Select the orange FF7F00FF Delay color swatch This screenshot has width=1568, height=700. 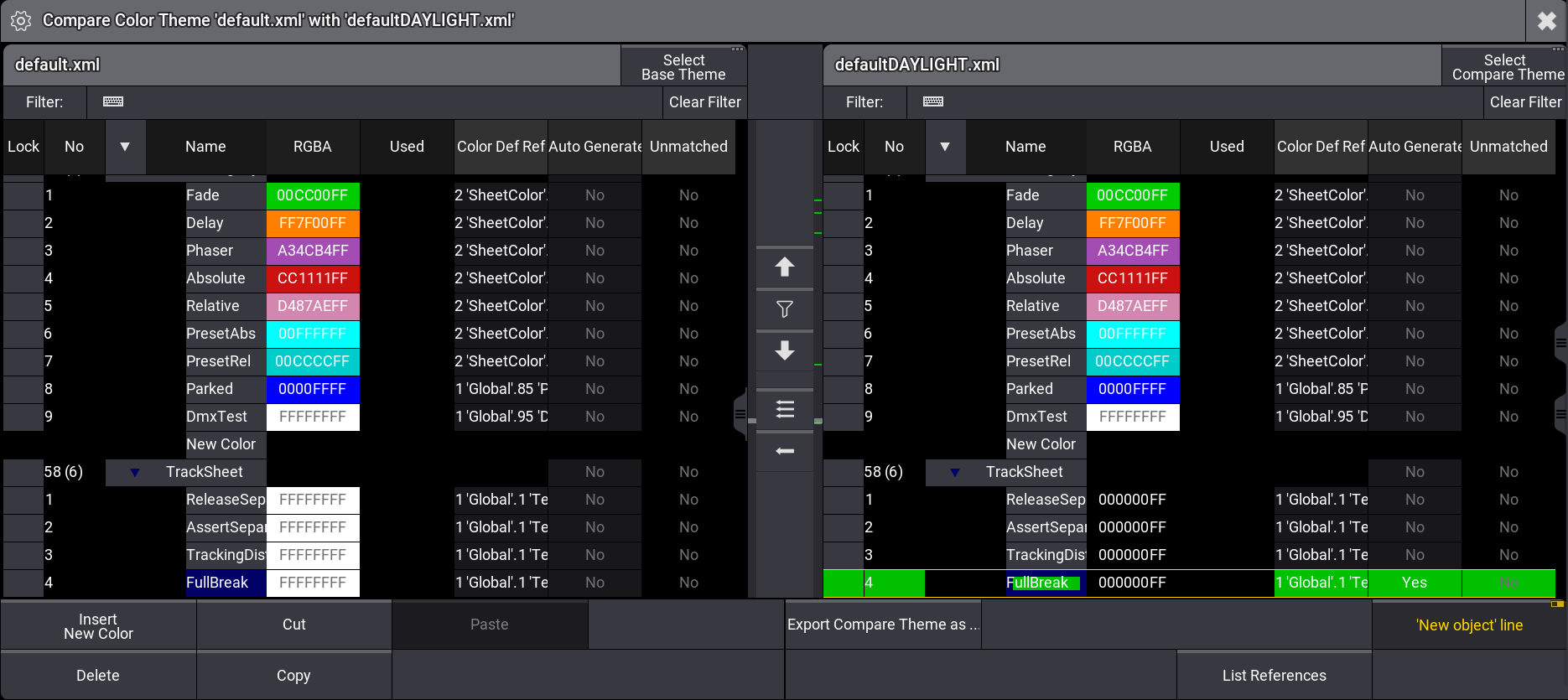[x=312, y=223]
